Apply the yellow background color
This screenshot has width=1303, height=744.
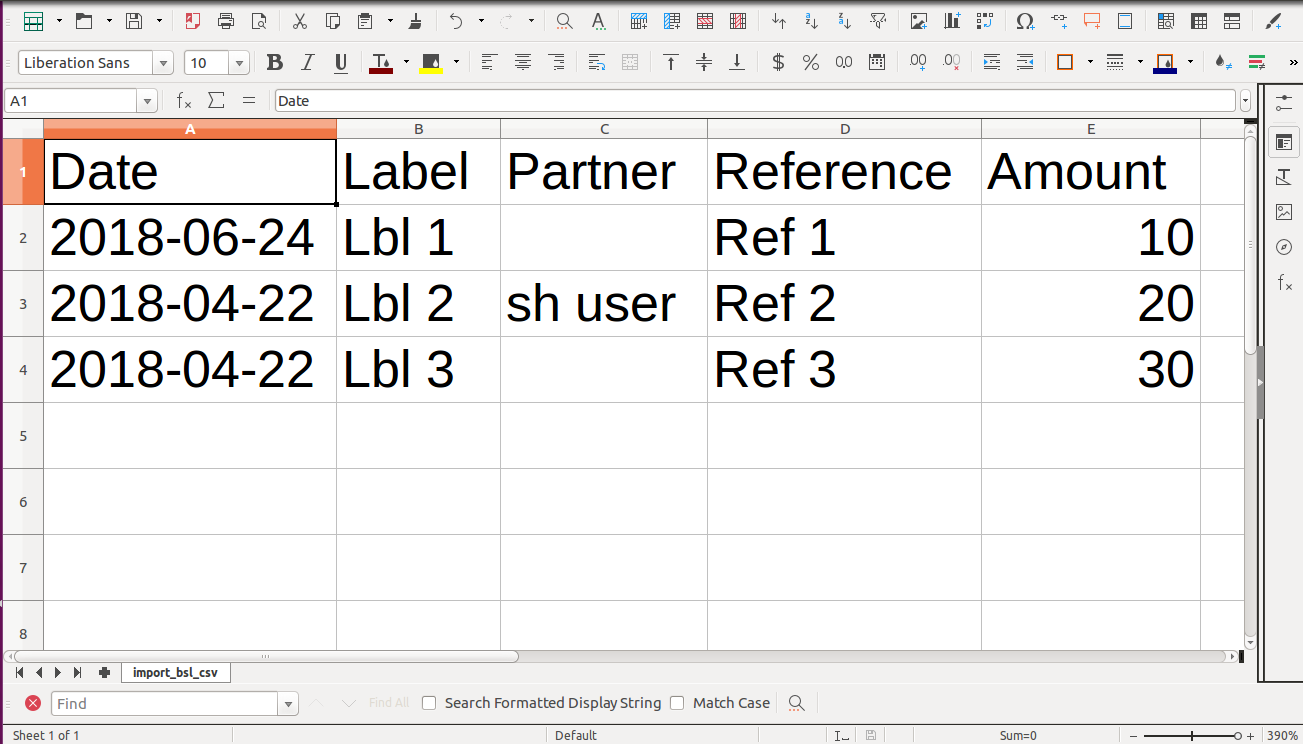click(431, 62)
